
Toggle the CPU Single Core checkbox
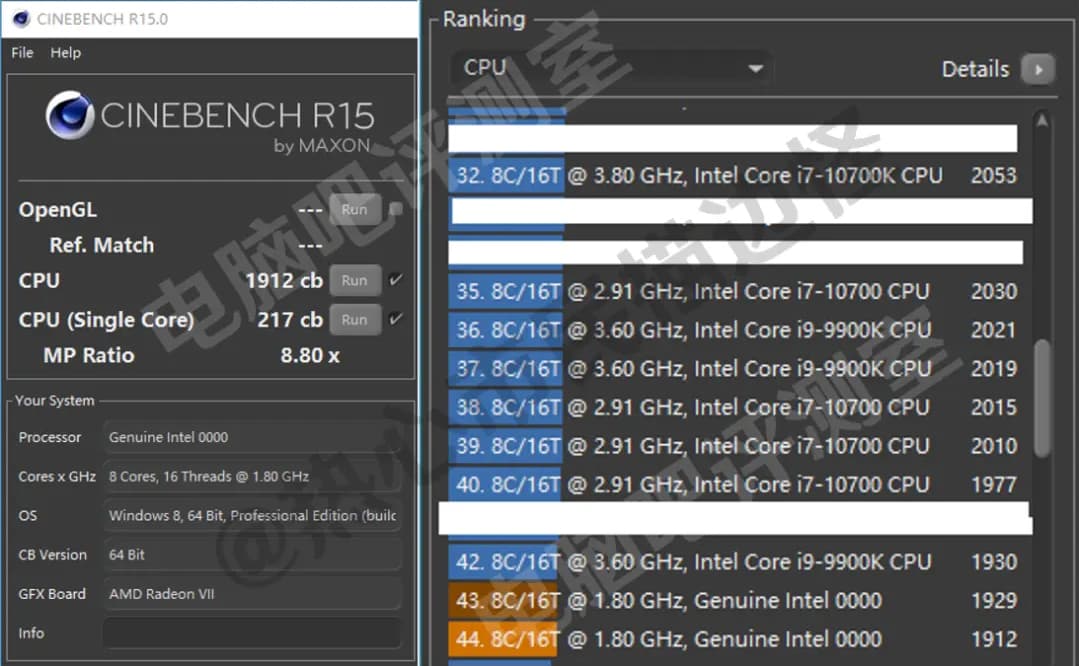(x=396, y=319)
